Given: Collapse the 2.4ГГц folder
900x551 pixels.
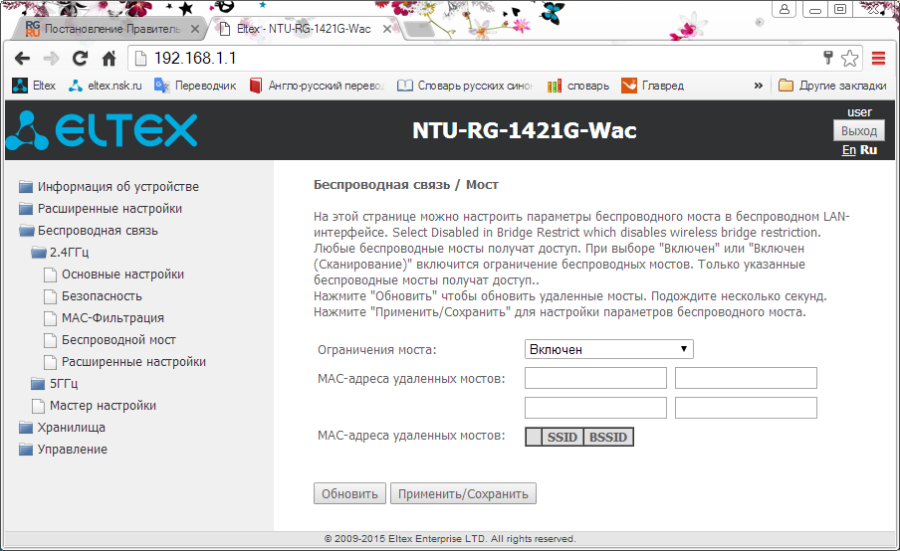Looking at the screenshot, I should [x=60, y=252].
